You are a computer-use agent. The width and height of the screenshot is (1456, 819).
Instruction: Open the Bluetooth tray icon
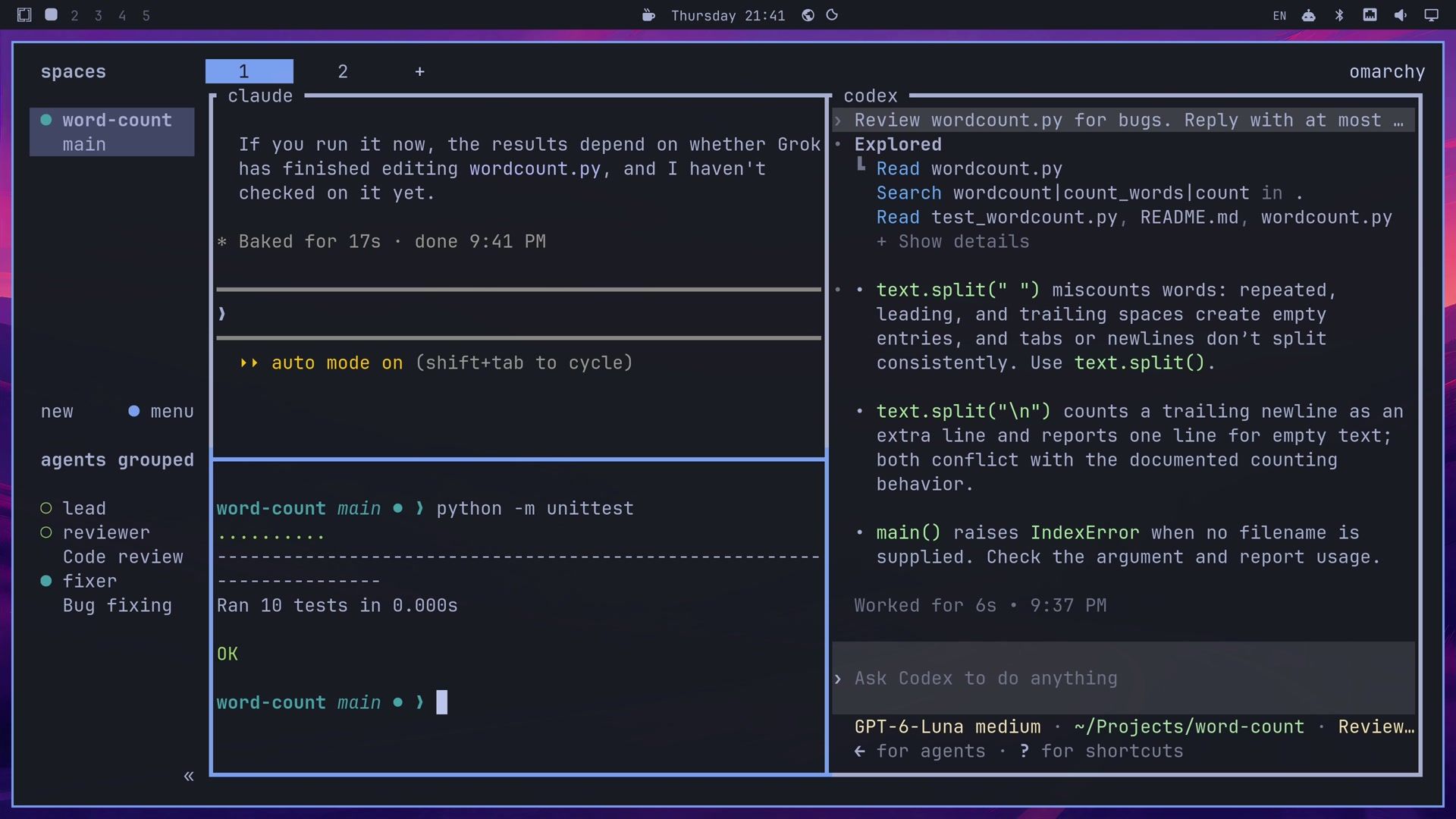click(1339, 15)
